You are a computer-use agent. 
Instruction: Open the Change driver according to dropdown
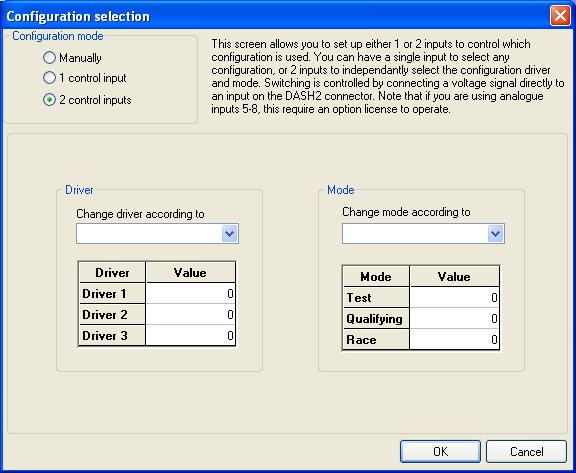coord(230,234)
